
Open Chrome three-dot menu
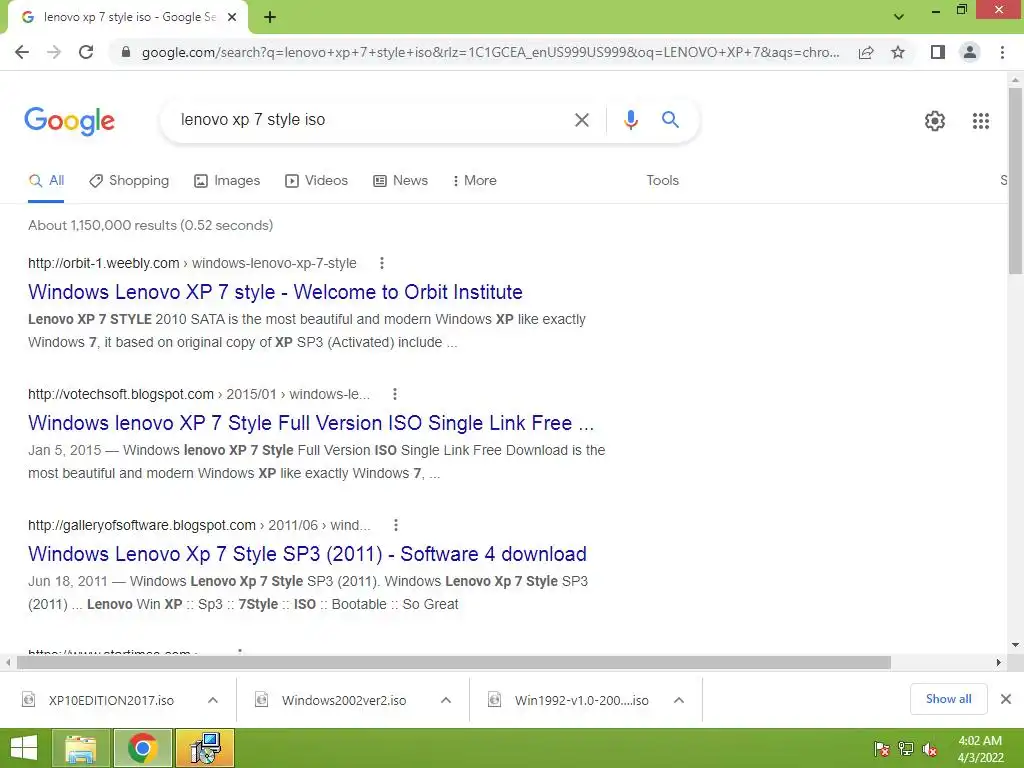pyautogui.click(x=1002, y=52)
